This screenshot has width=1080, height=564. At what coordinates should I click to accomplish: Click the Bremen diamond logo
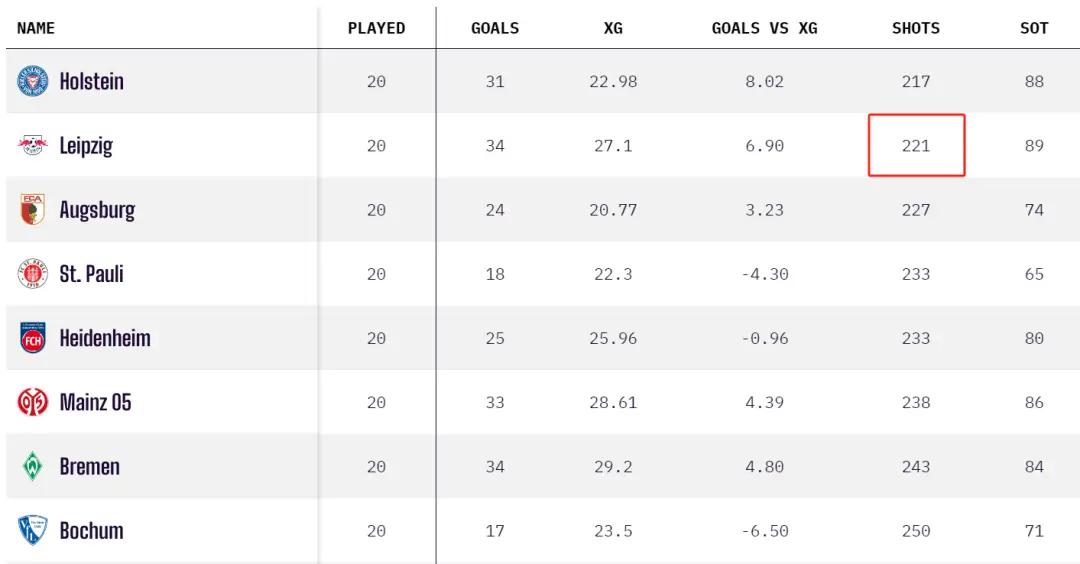[x=32, y=466]
